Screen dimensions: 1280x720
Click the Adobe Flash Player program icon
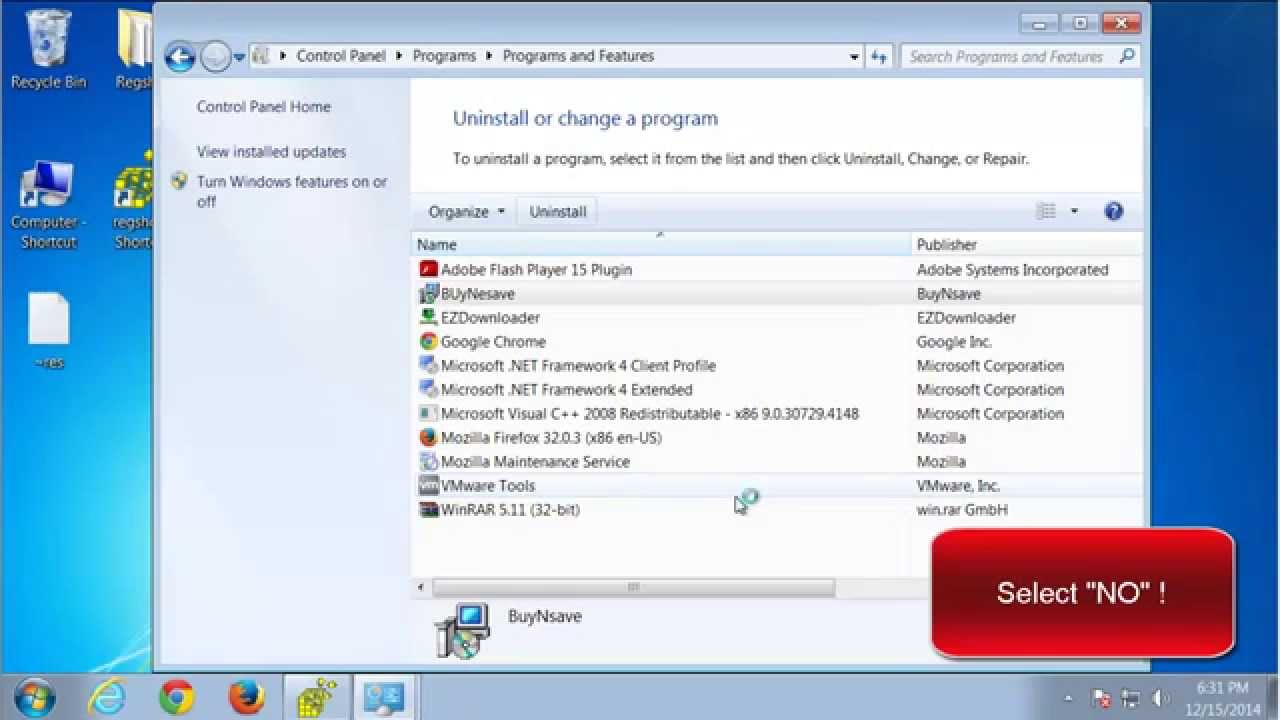[x=428, y=269]
